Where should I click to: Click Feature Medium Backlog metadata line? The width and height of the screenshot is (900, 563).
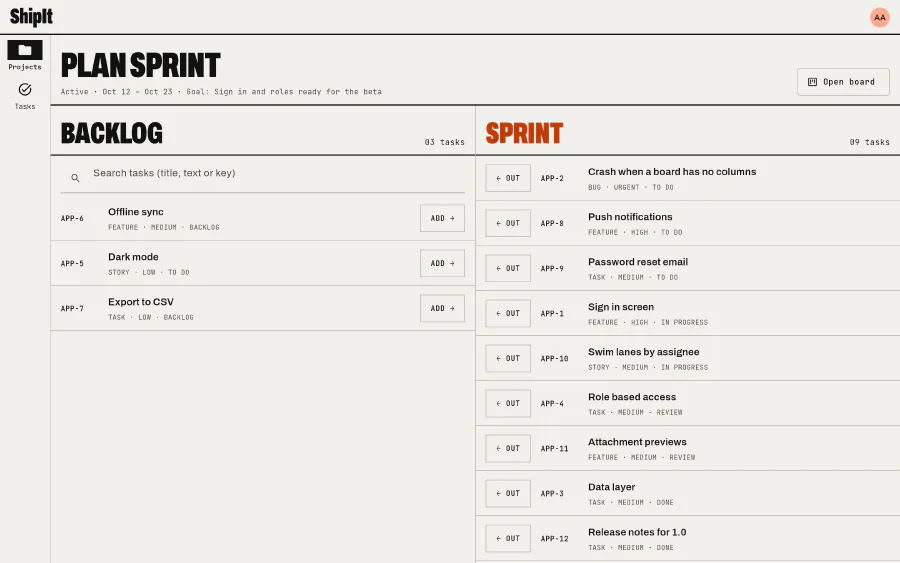click(x=164, y=227)
